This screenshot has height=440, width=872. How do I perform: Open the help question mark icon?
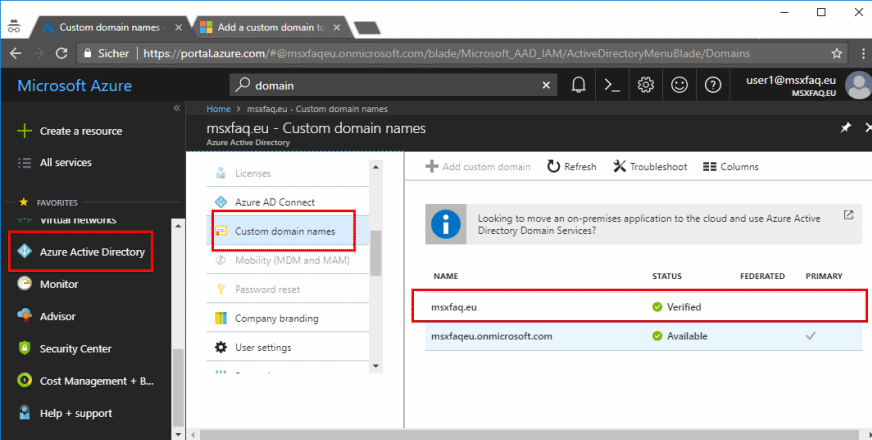pos(712,85)
